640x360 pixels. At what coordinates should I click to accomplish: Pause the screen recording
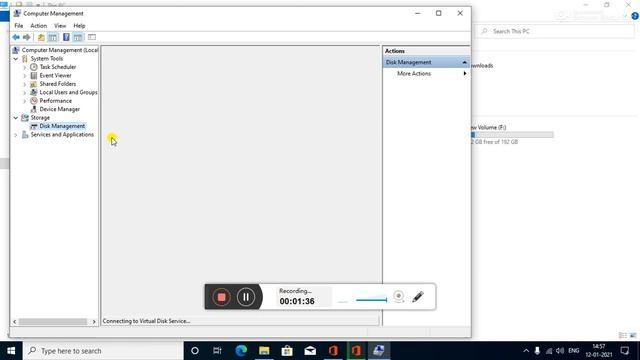point(246,297)
